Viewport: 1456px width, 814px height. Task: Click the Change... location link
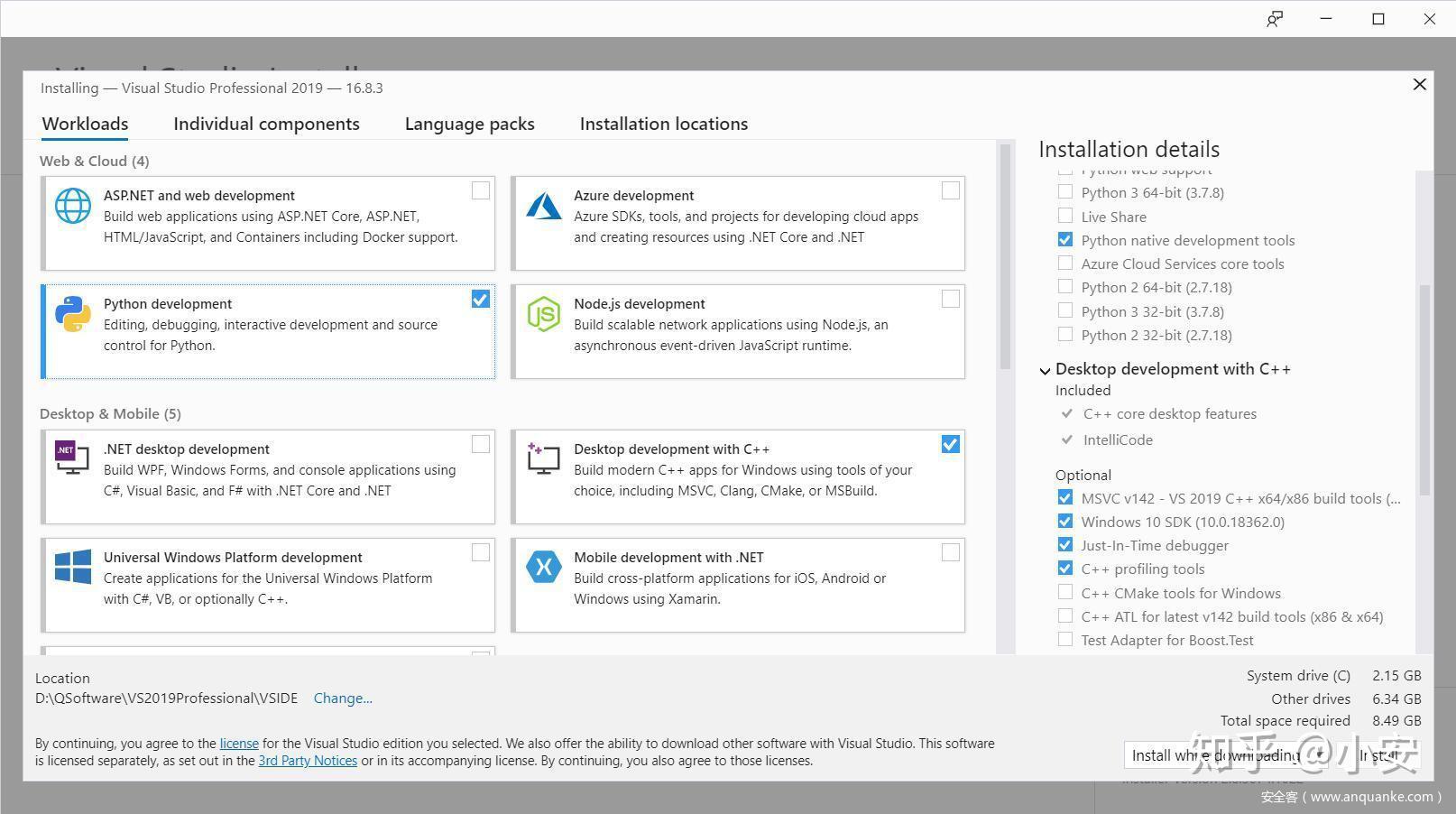343,698
